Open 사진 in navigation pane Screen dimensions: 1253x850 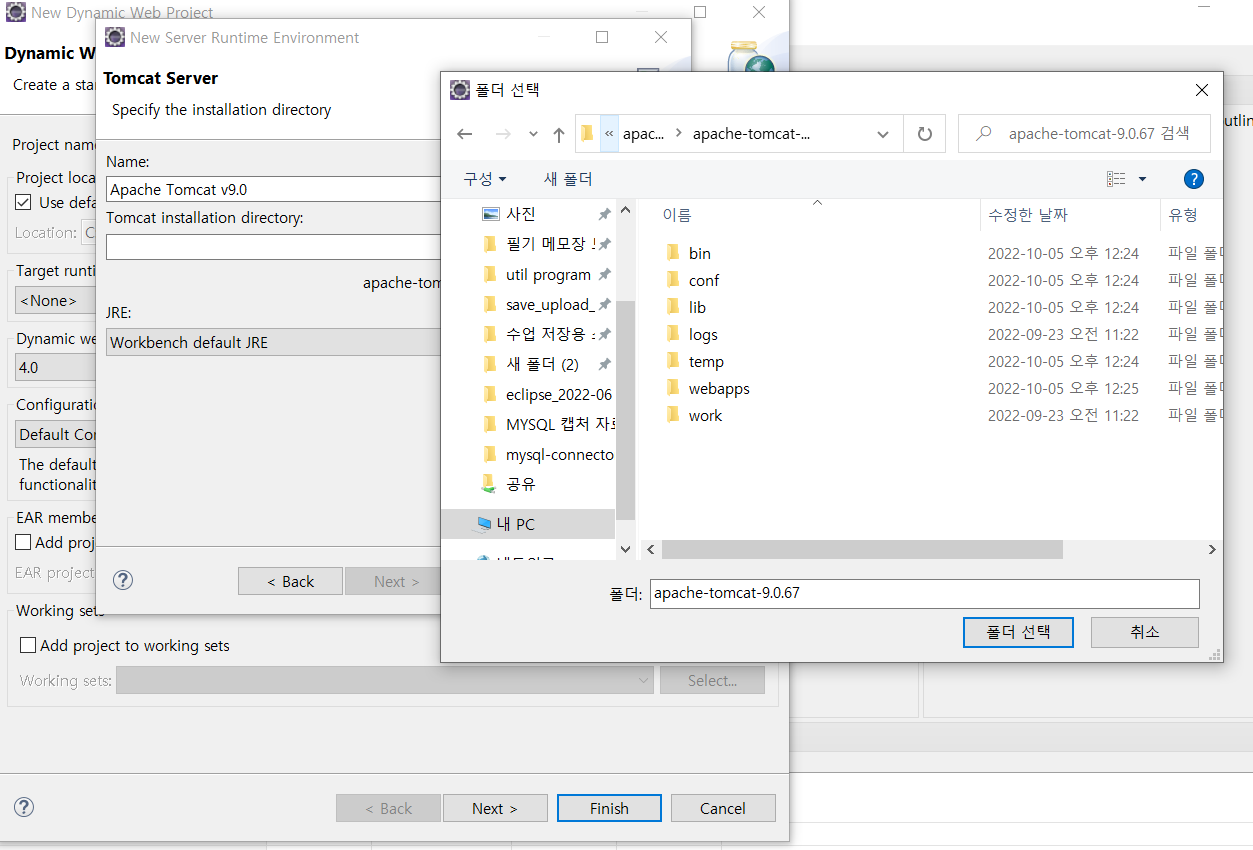[x=521, y=214]
